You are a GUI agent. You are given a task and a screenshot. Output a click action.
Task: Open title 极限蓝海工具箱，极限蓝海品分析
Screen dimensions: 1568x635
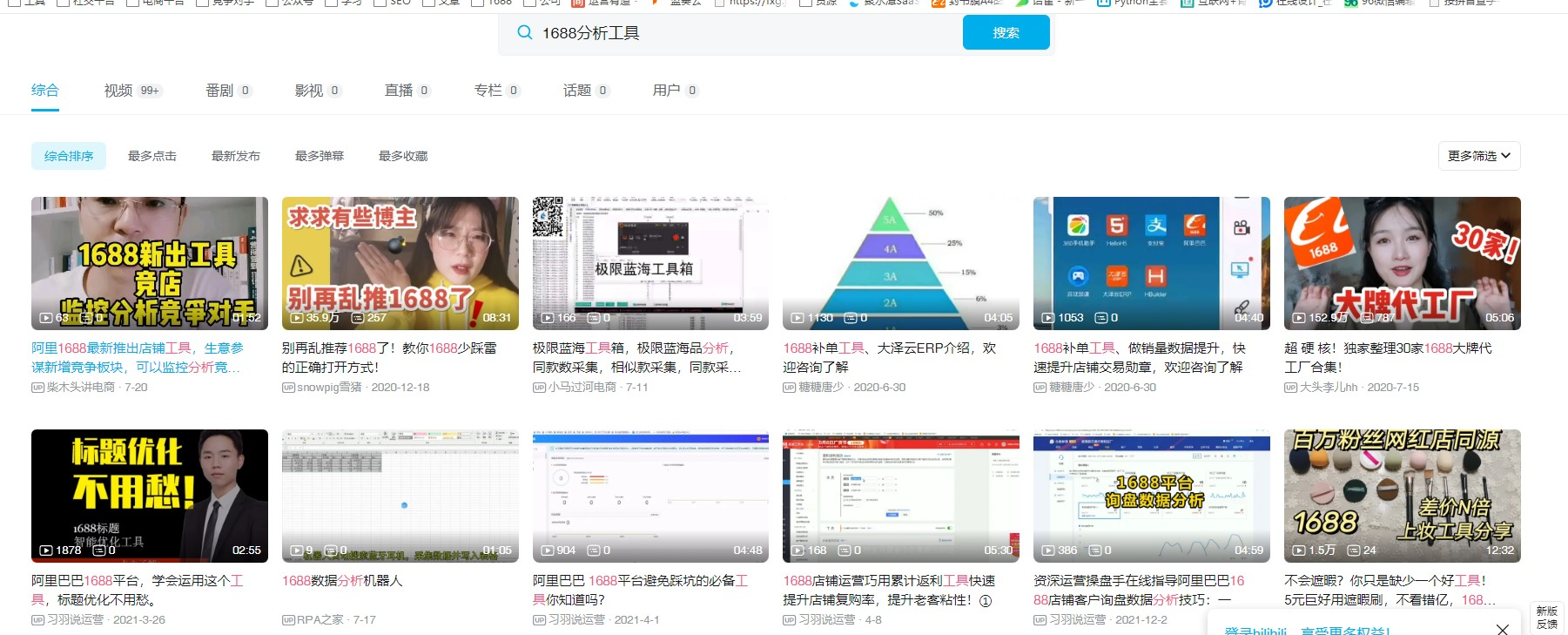[x=637, y=358]
